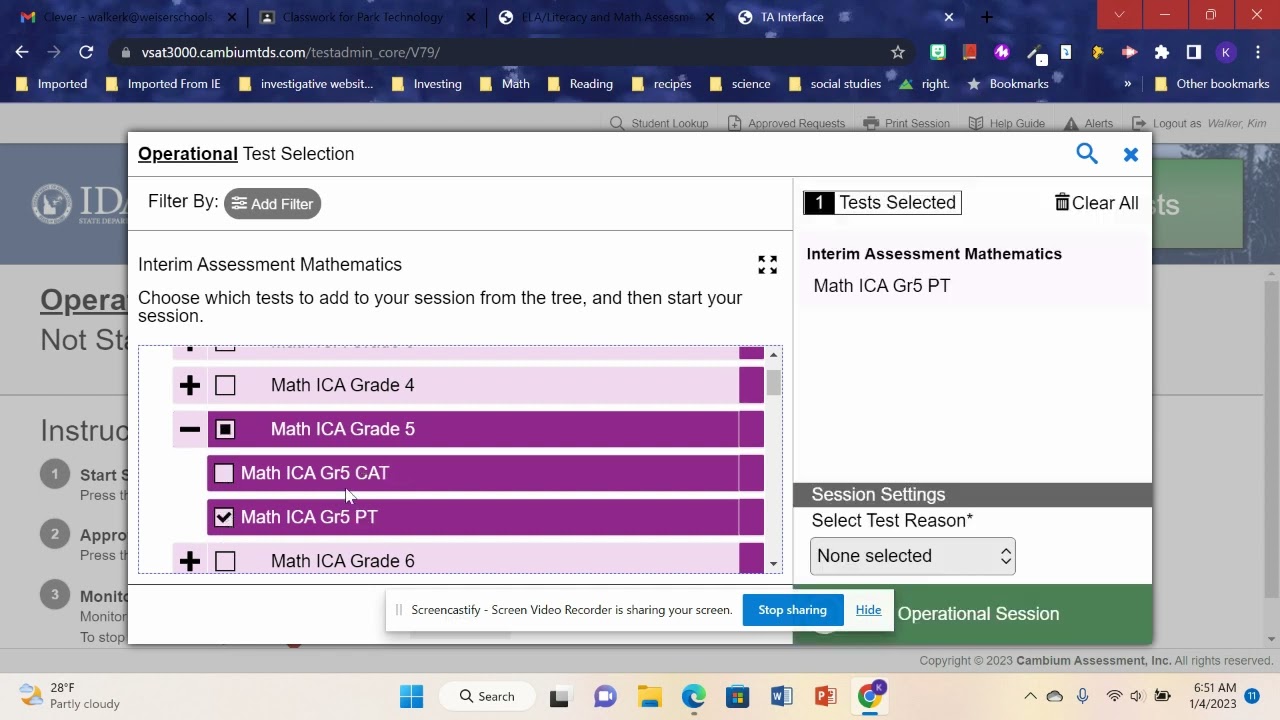Open the Chrome extensions puzzle icon

[1162, 52]
